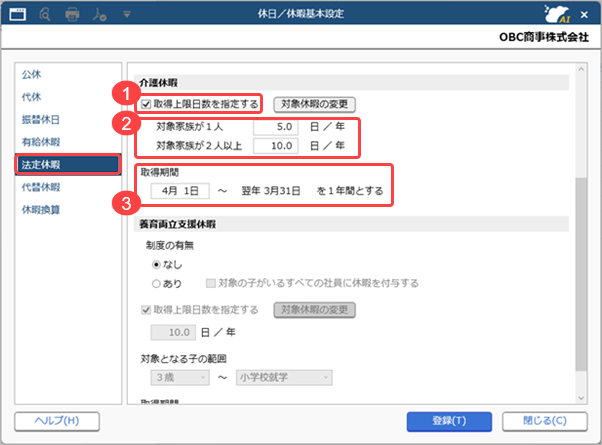602x445 pixels.
Task: Click the 対象家族が1人 days field
Action: [275, 127]
